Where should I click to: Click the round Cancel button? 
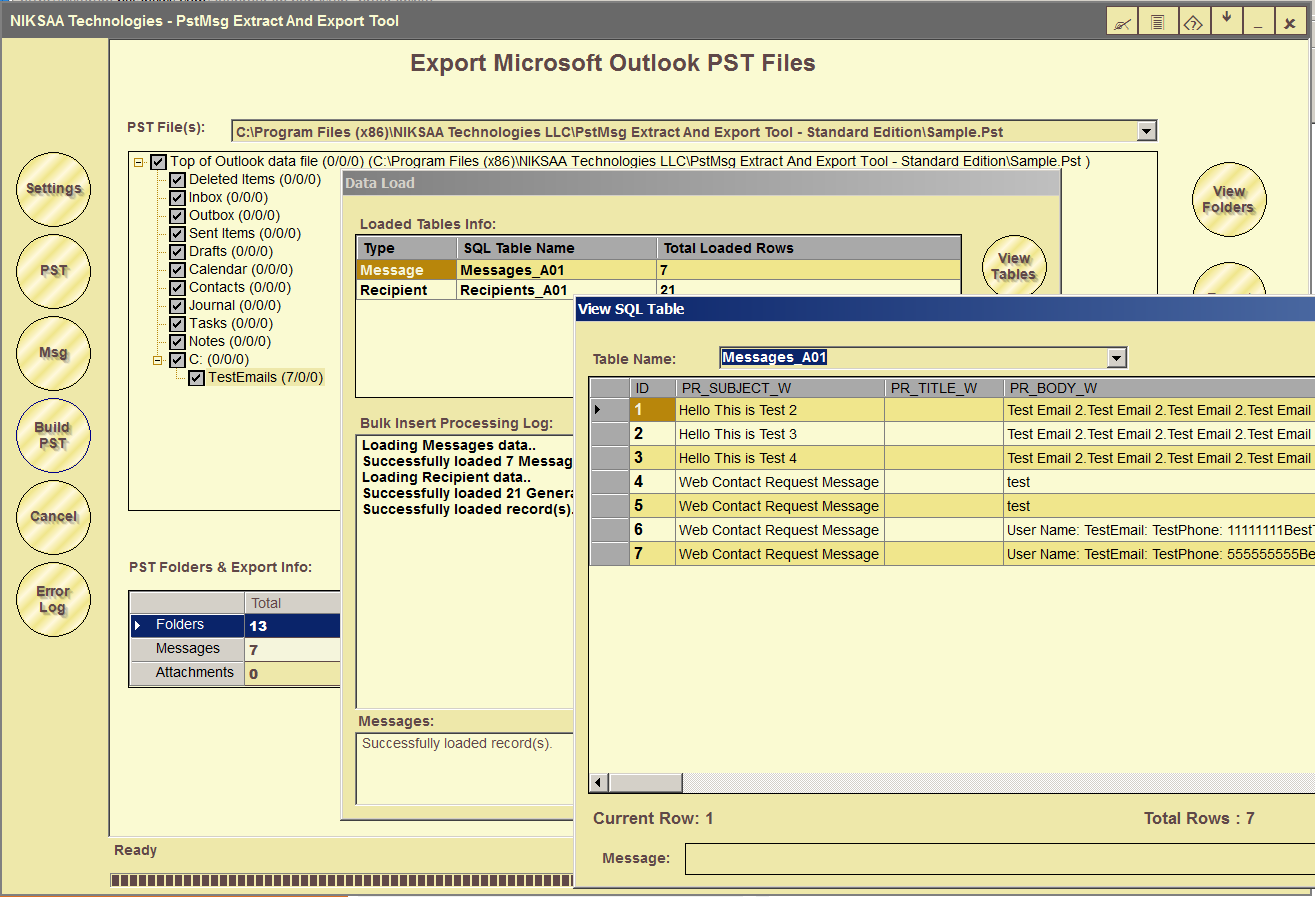pos(54,517)
